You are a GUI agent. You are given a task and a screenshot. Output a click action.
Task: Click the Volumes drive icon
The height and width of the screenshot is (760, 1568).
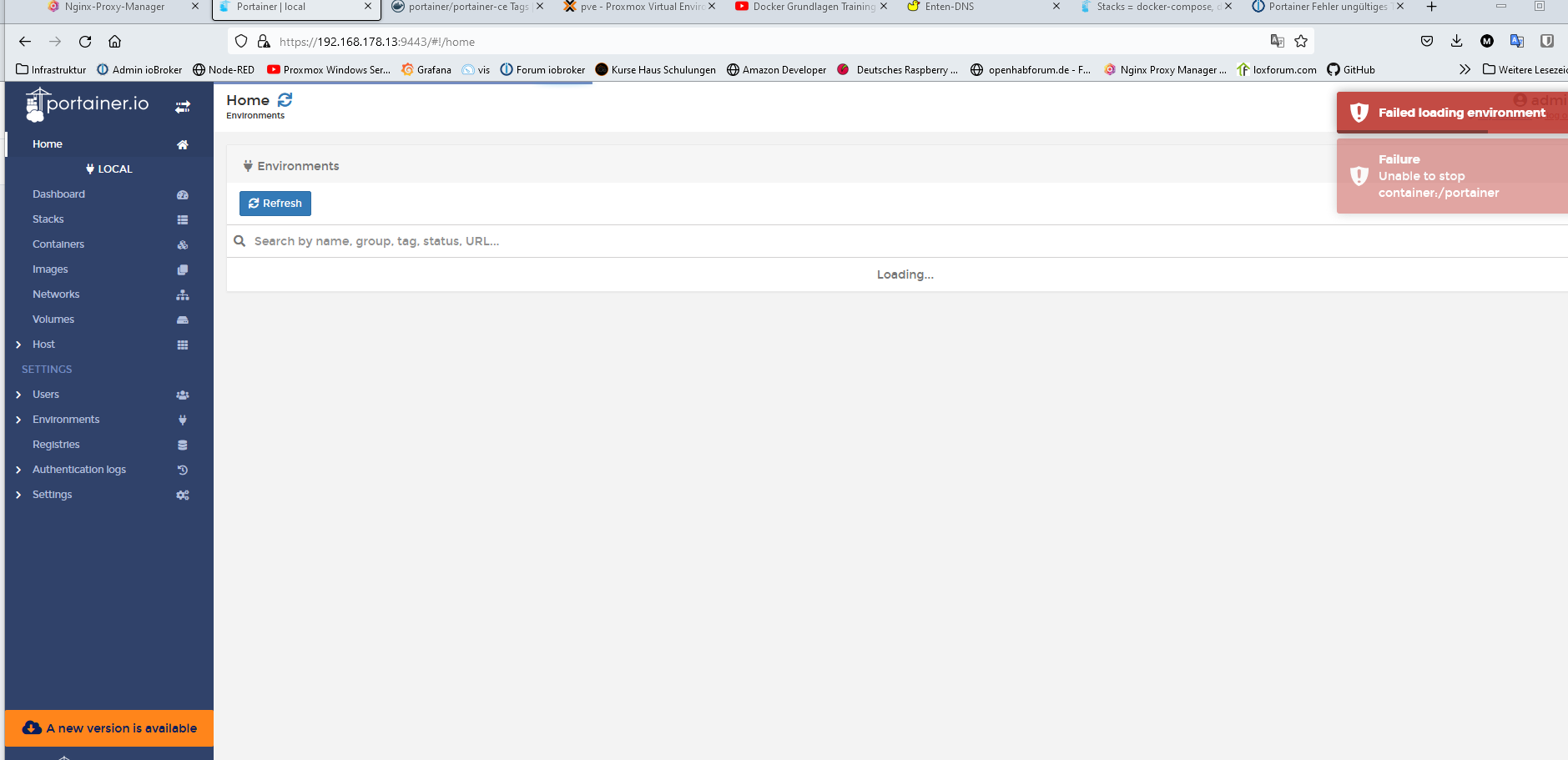pos(183,320)
